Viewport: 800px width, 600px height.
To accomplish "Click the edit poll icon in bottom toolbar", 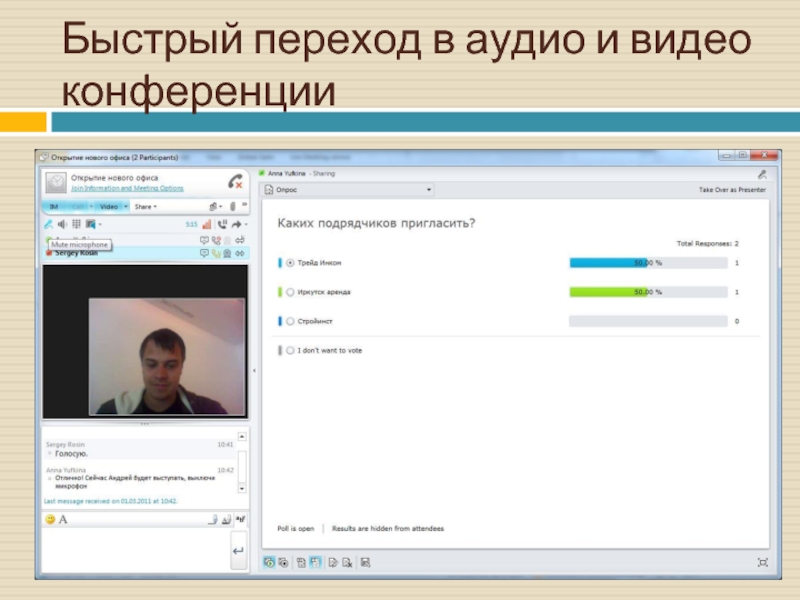I will (333, 562).
